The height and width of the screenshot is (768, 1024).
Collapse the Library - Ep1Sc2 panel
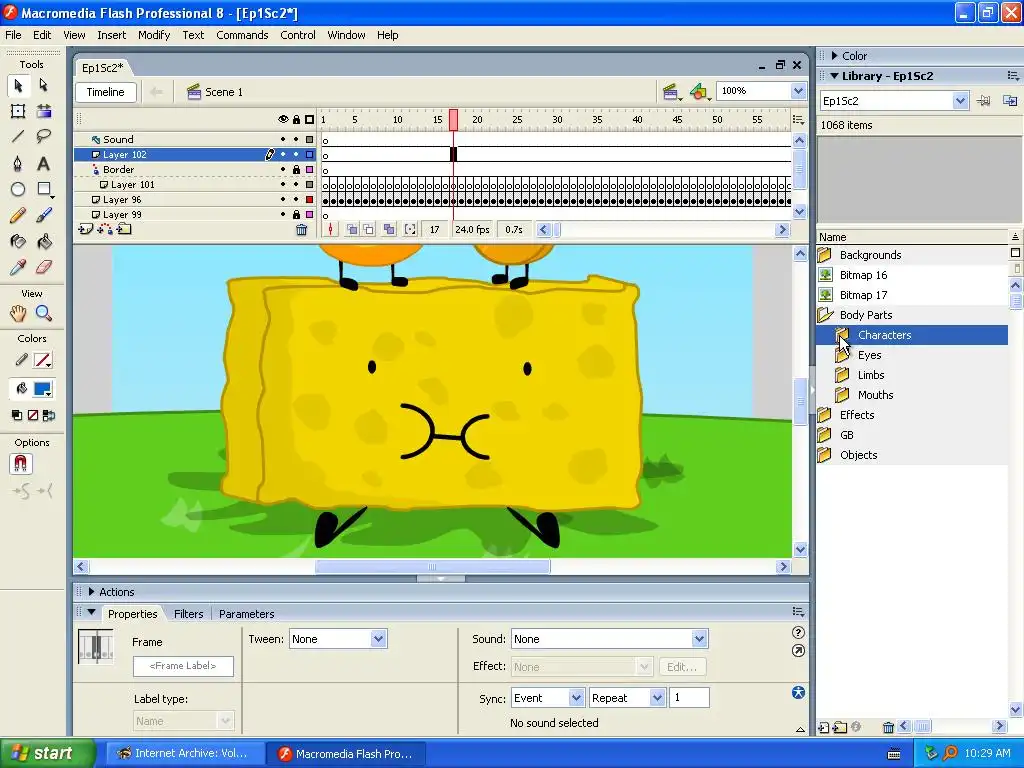835,76
